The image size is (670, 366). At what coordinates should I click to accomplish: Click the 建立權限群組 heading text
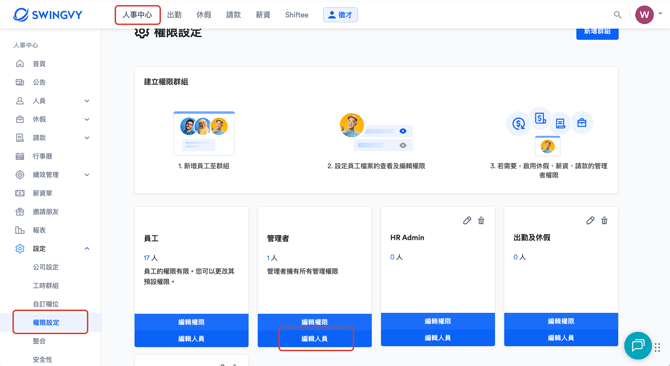[x=166, y=82]
